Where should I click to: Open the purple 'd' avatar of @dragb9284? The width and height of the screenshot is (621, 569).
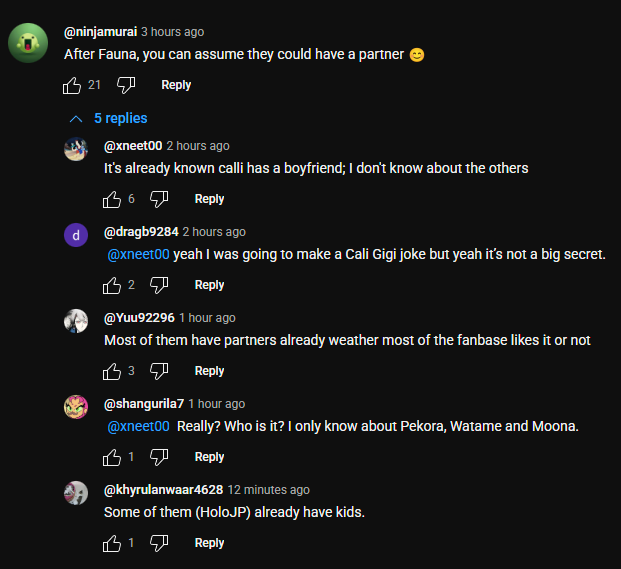coord(76,235)
